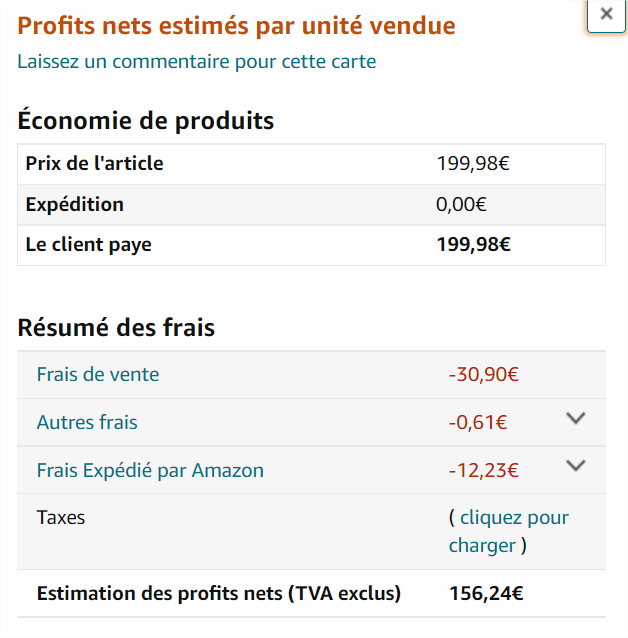Open 'Frais Expédié par Amazon' link
Image resolution: width=628 pixels, height=638 pixels.
tap(150, 470)
